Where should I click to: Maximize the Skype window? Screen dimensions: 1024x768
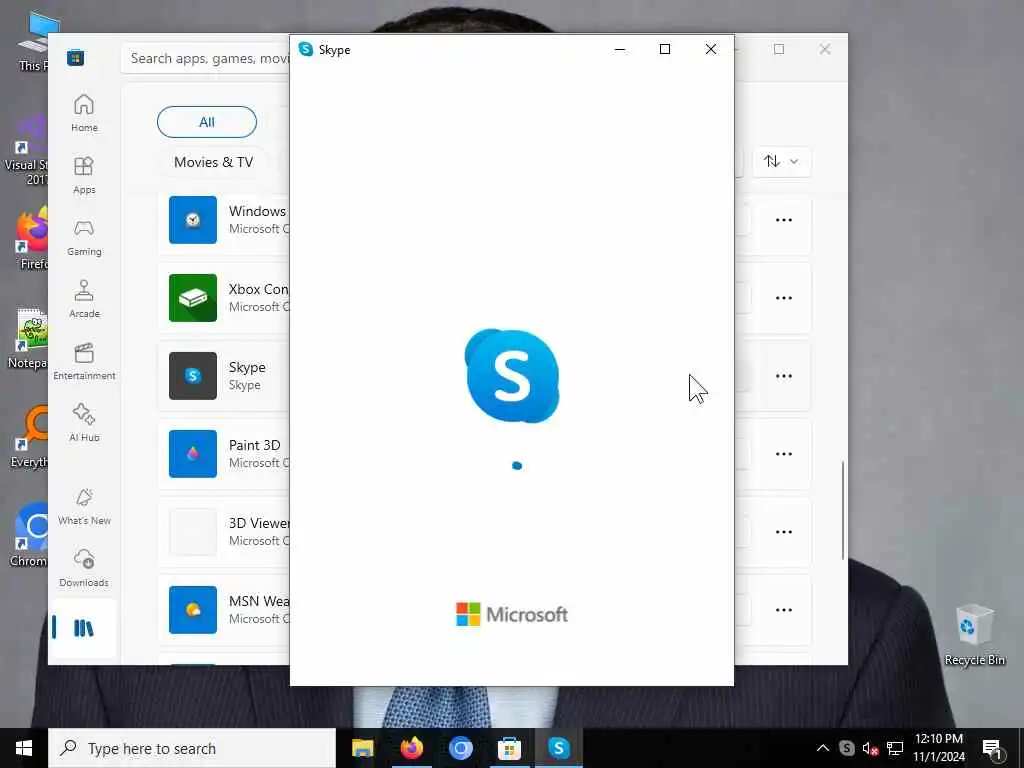(x=665, y=49)
